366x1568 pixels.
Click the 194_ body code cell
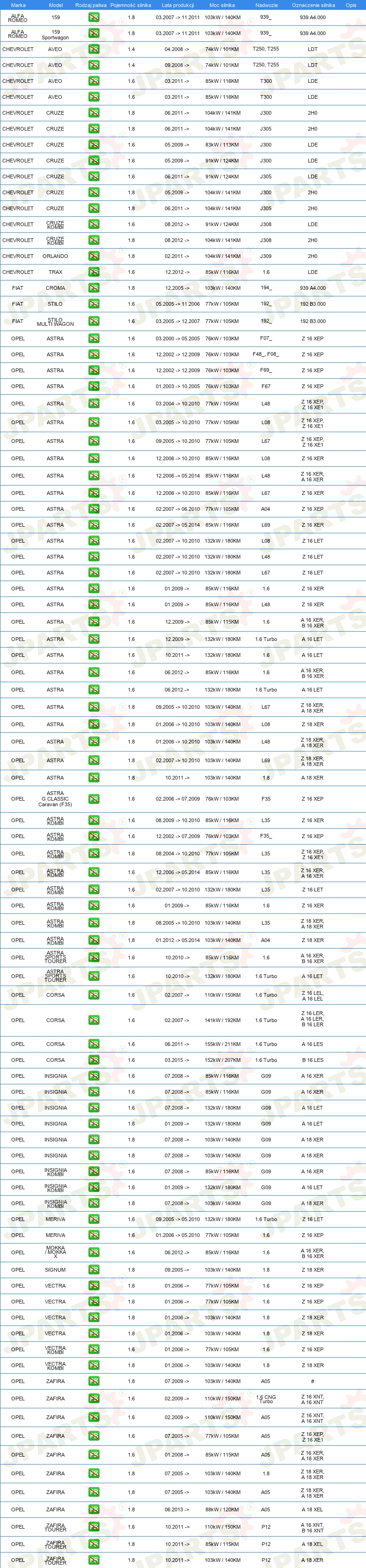click(266, 288)
